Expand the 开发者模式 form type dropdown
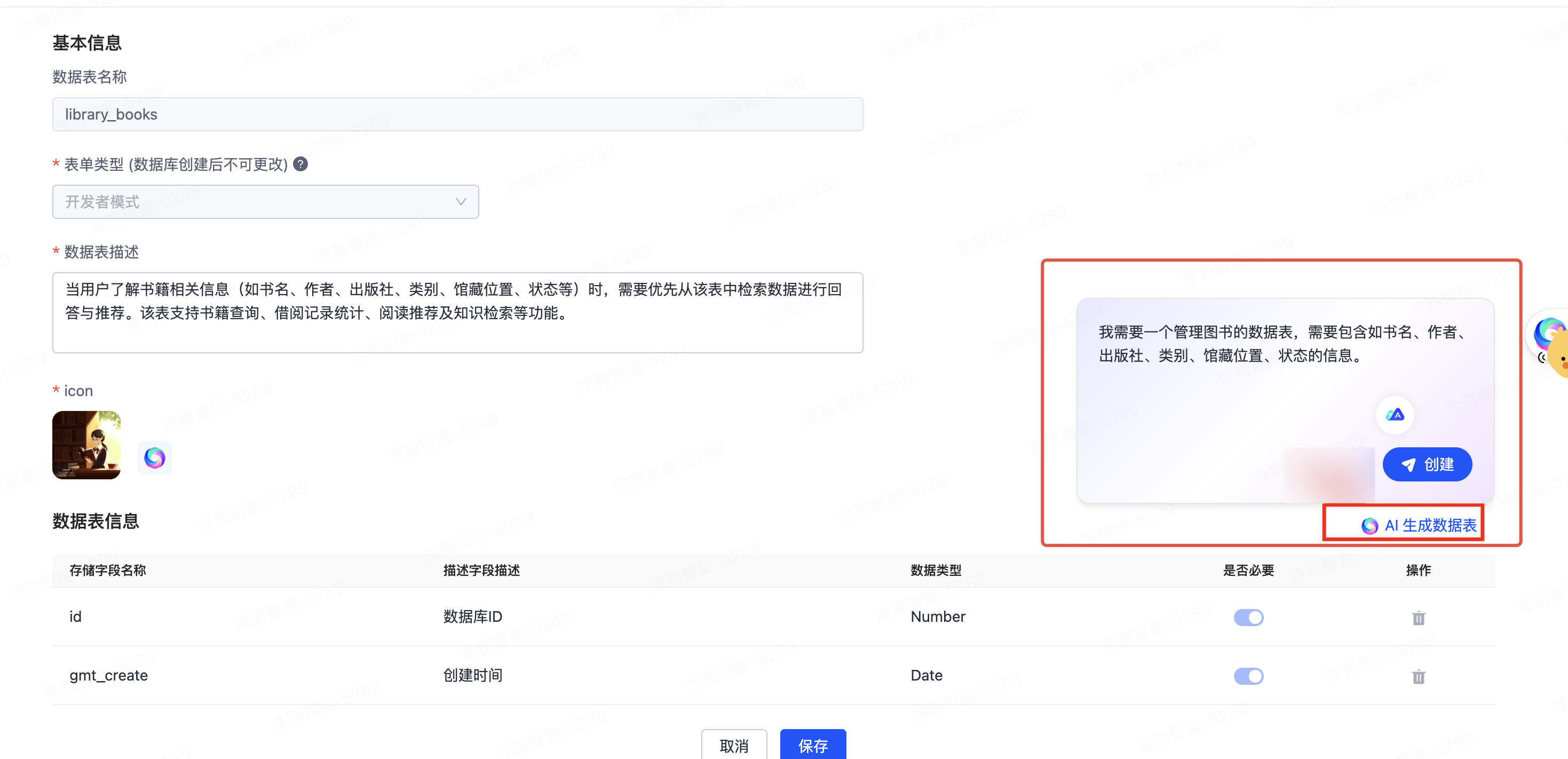This screenshot has height=759, width=1568. (265, 201)
